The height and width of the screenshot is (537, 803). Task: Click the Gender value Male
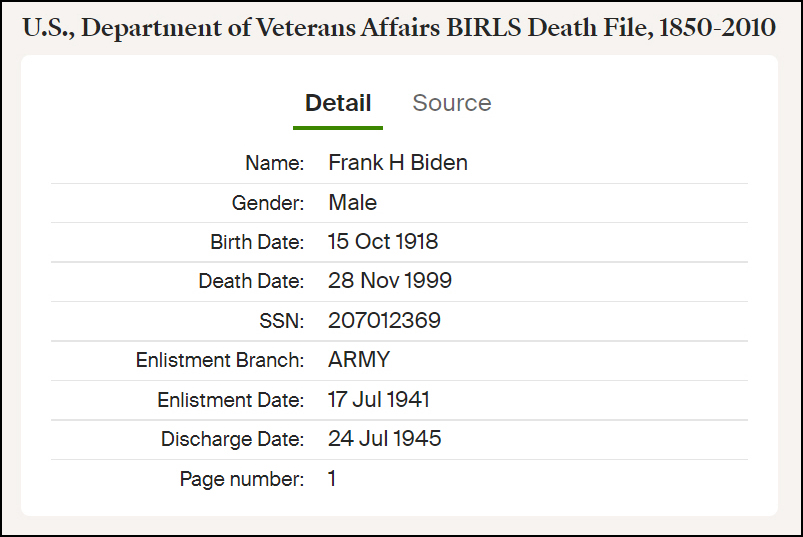(352, 203)
